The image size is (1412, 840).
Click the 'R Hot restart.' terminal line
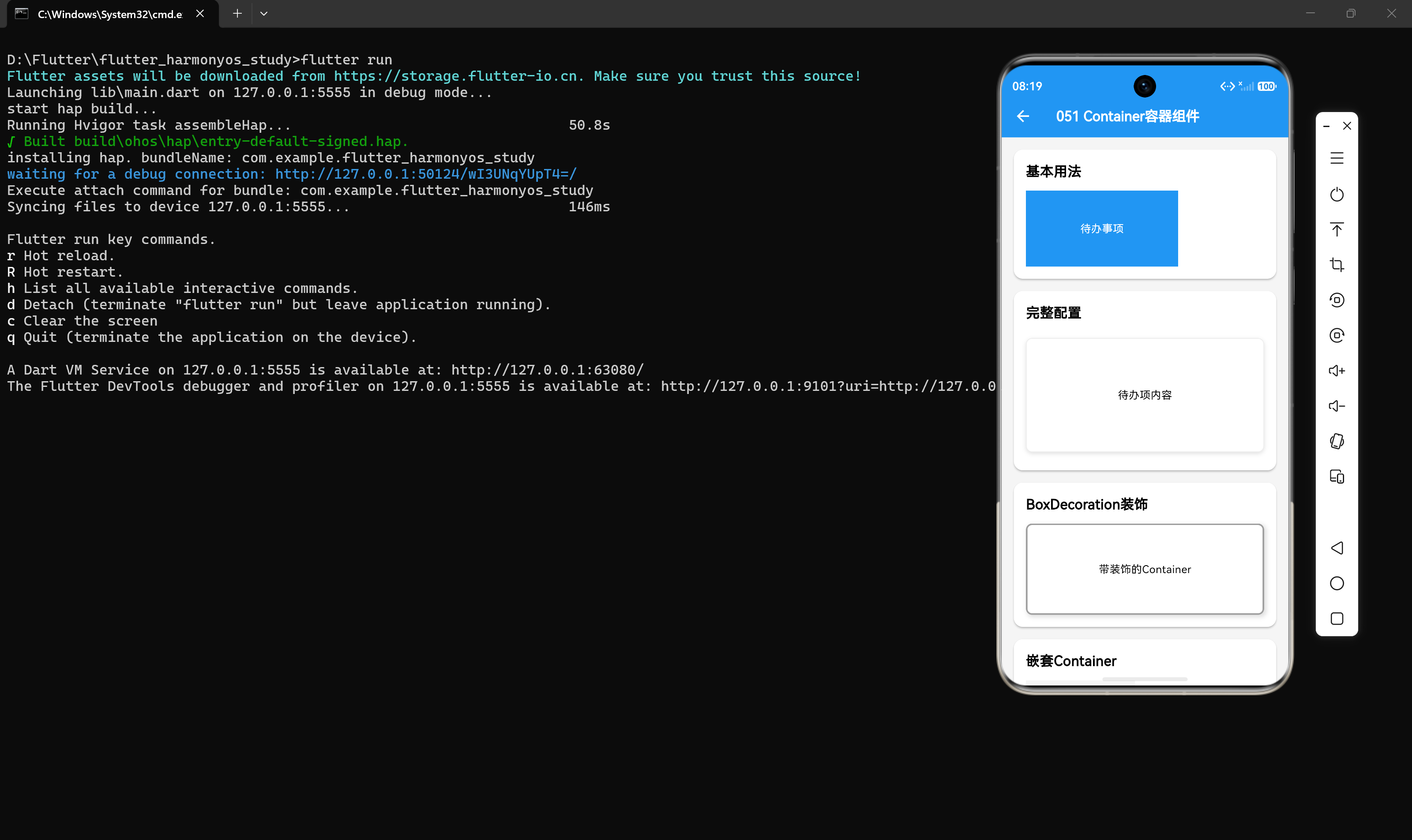pos(65,272)
